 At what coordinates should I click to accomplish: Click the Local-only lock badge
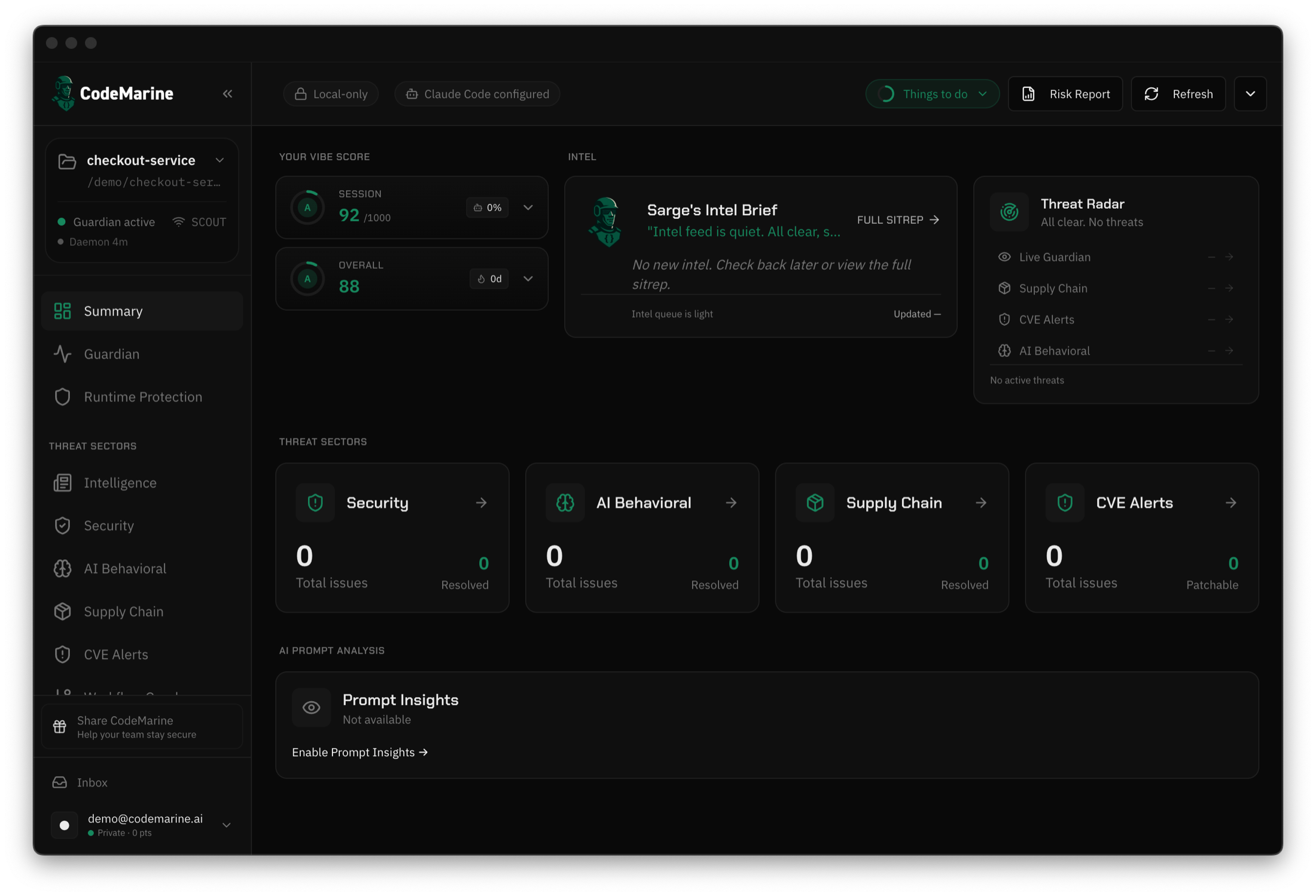point(331,94)
